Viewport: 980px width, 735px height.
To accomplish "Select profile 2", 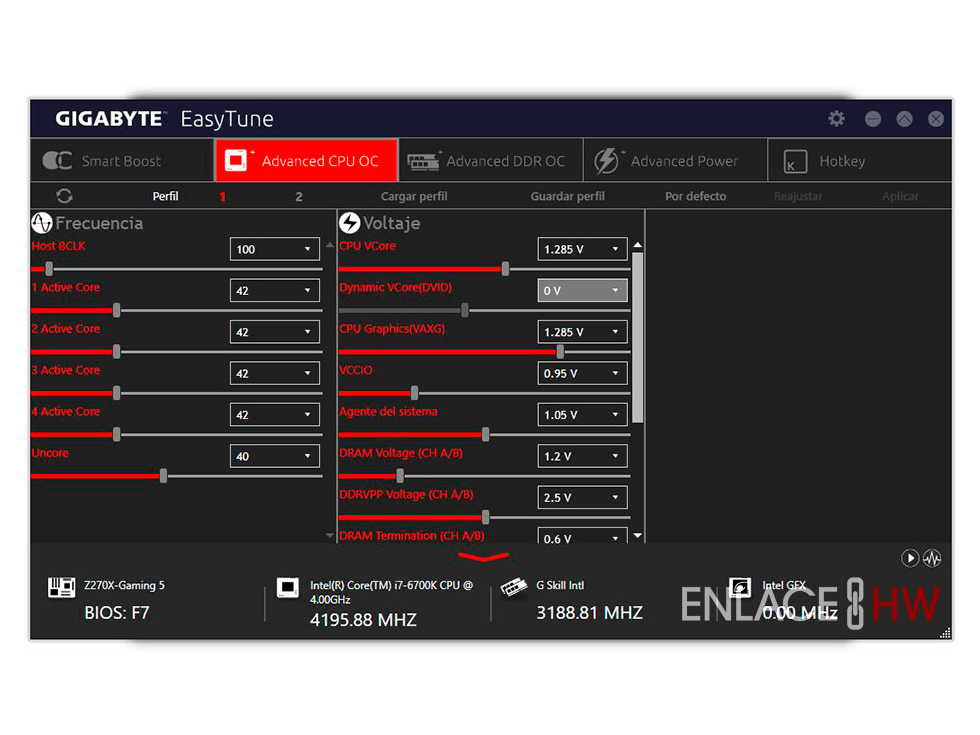I will click(299, 197).
